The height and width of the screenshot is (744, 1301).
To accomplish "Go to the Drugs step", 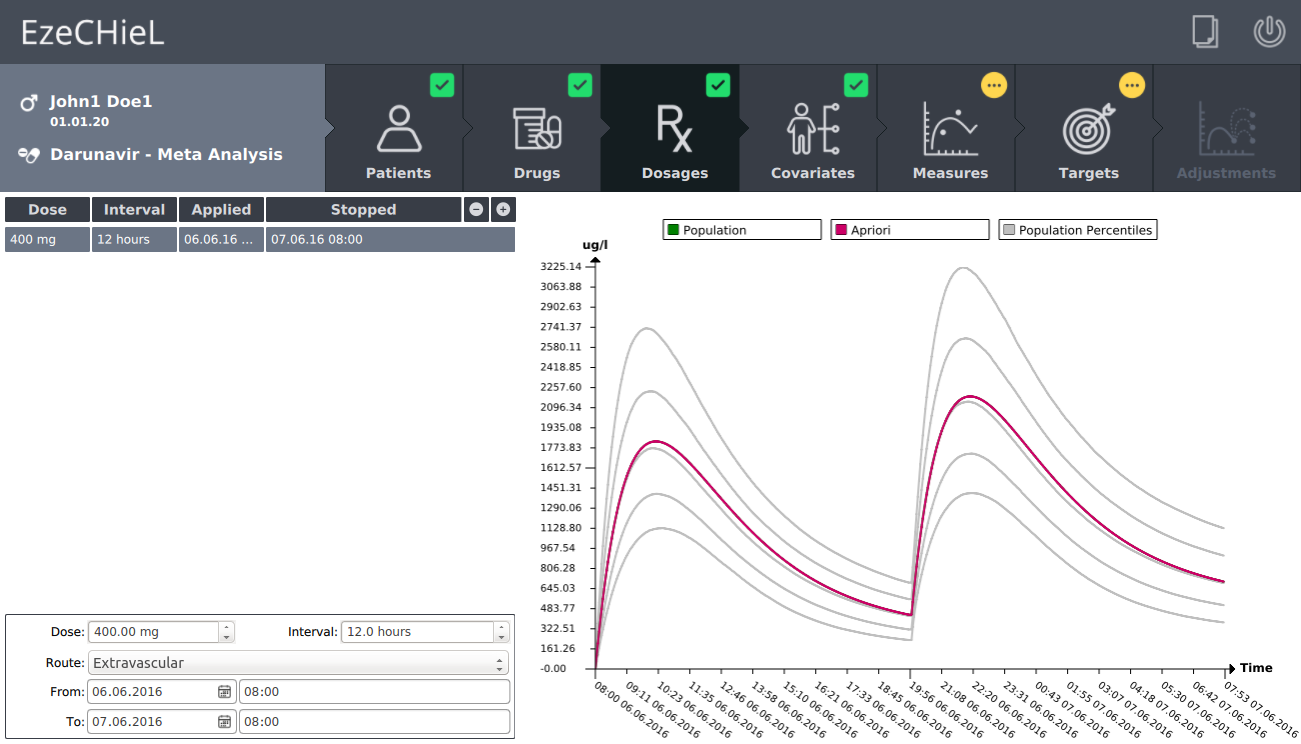I will click(x=536, y=128).
